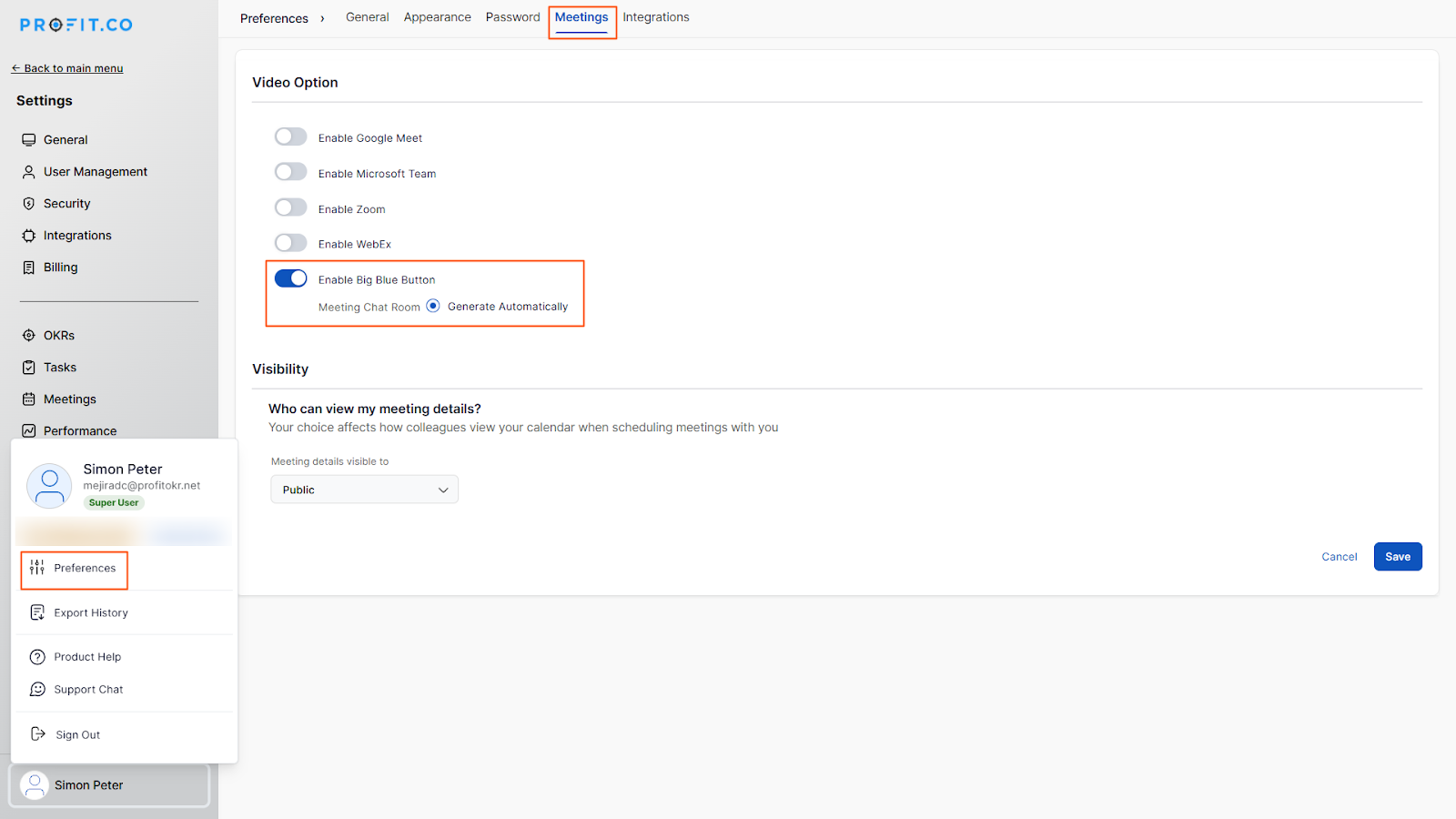Click the Support Chat bubble icon

tap(37, 690)
